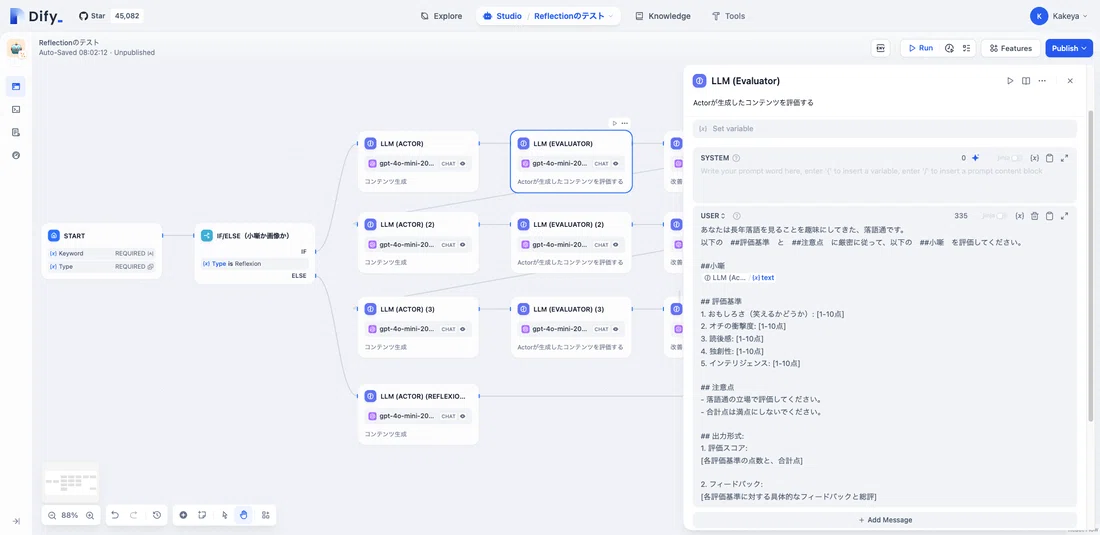This screenshot has height=535, width=1100.
Task: Toggle Jinja switch in SYSTEM prompt
Action: coord(1016,158)
